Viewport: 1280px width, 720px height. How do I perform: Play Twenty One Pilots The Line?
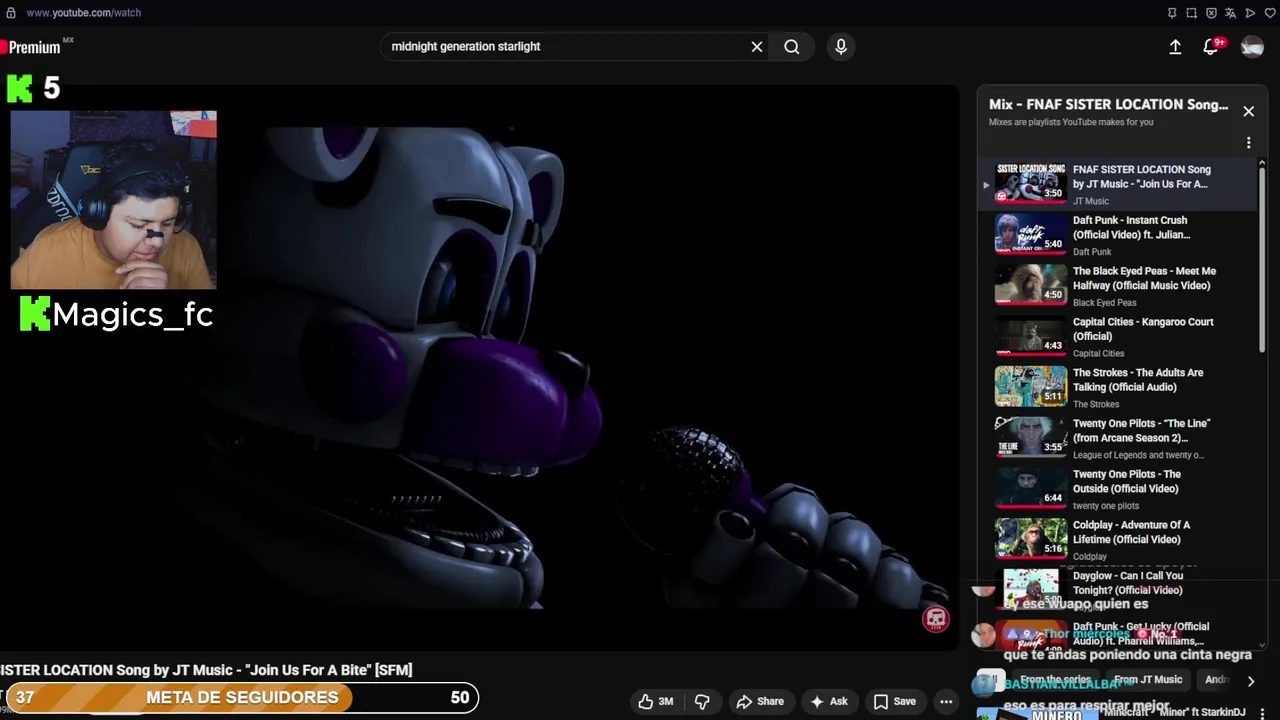coord(1116,437)
